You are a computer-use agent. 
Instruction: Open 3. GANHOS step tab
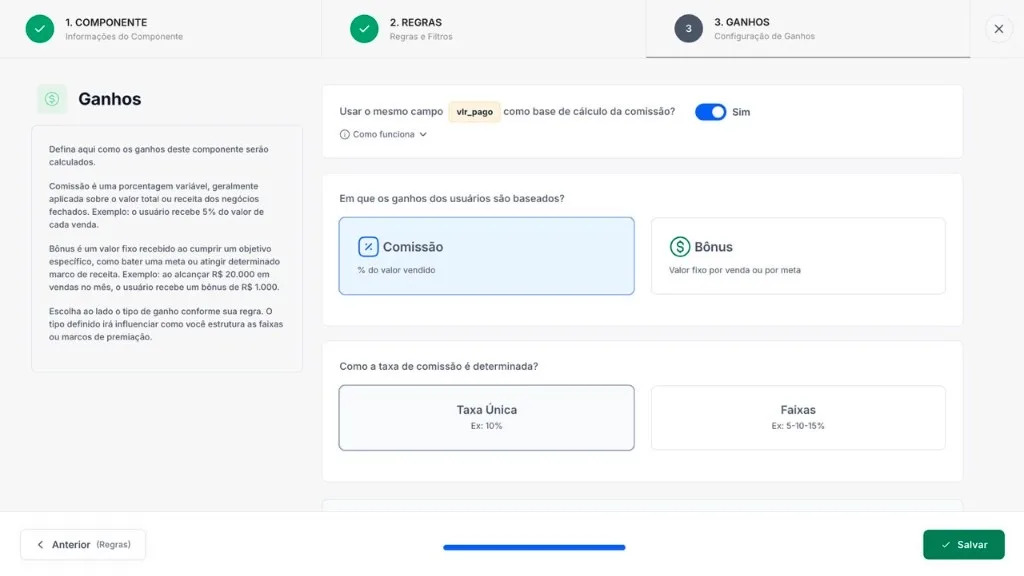[808, 29]
